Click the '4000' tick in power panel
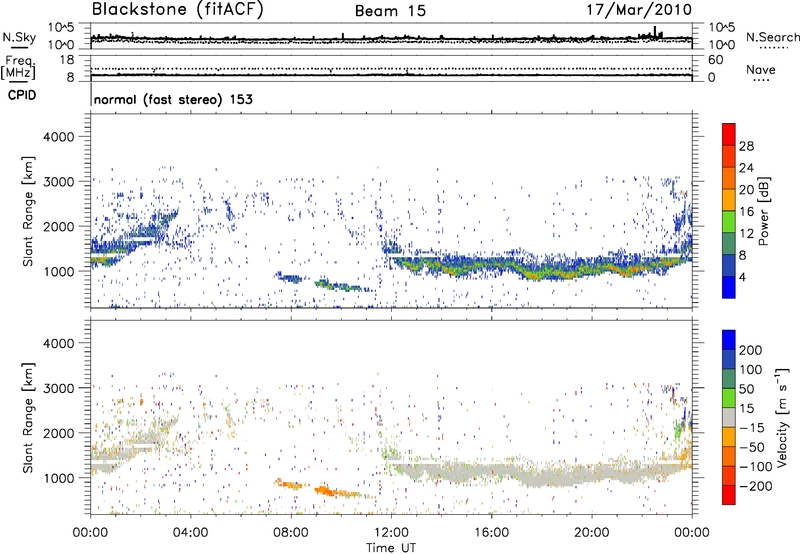The width and height of the screenshot is (800, 554). [x=58, y=137]
